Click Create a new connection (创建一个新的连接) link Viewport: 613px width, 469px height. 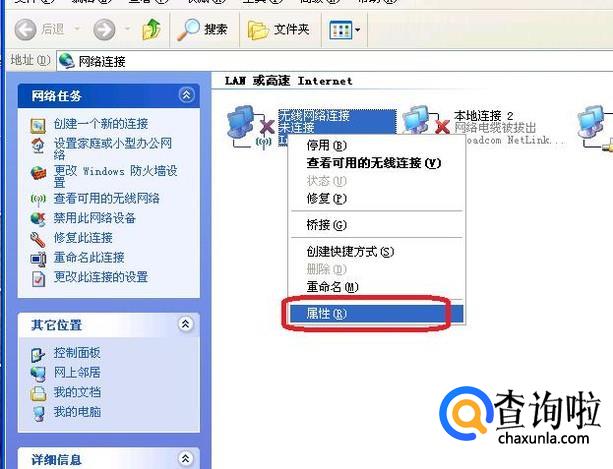click(101, 124)
